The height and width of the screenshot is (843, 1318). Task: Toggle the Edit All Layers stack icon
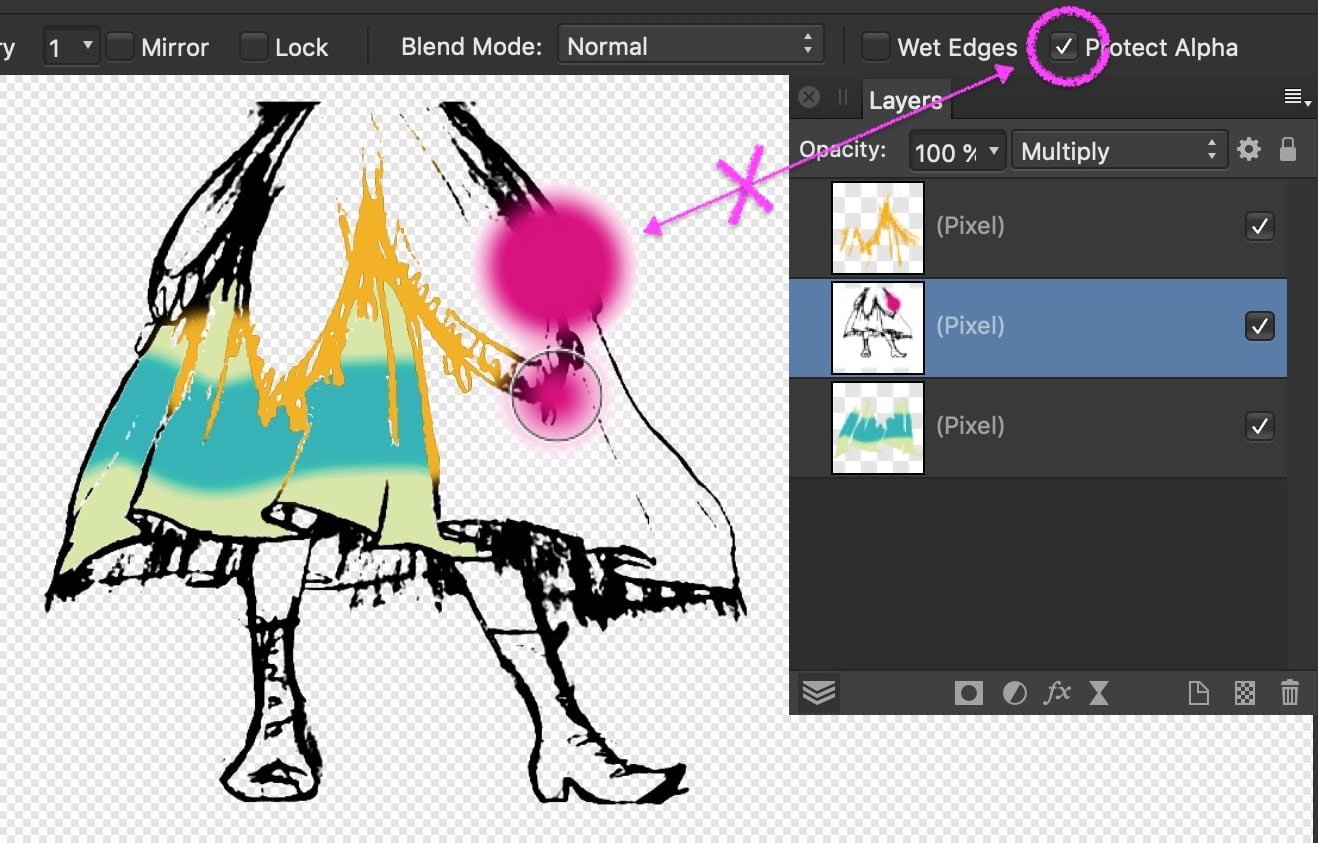[819, 692]
